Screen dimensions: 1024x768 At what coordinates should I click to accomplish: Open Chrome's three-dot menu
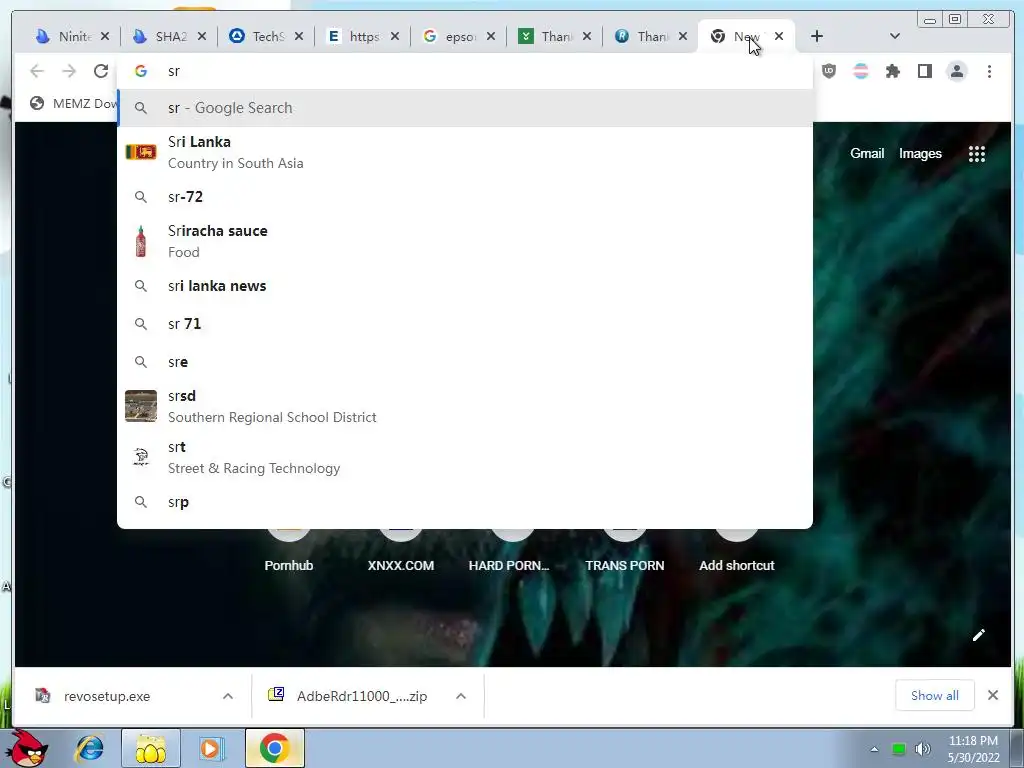click(989, 71)
